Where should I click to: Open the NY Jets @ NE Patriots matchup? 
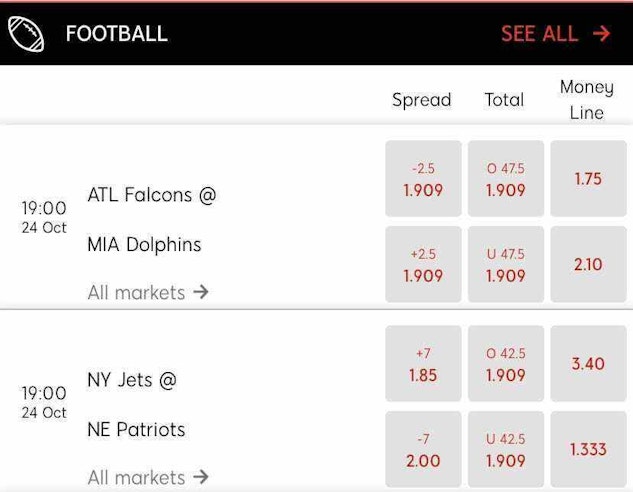[x=137, y=404]
